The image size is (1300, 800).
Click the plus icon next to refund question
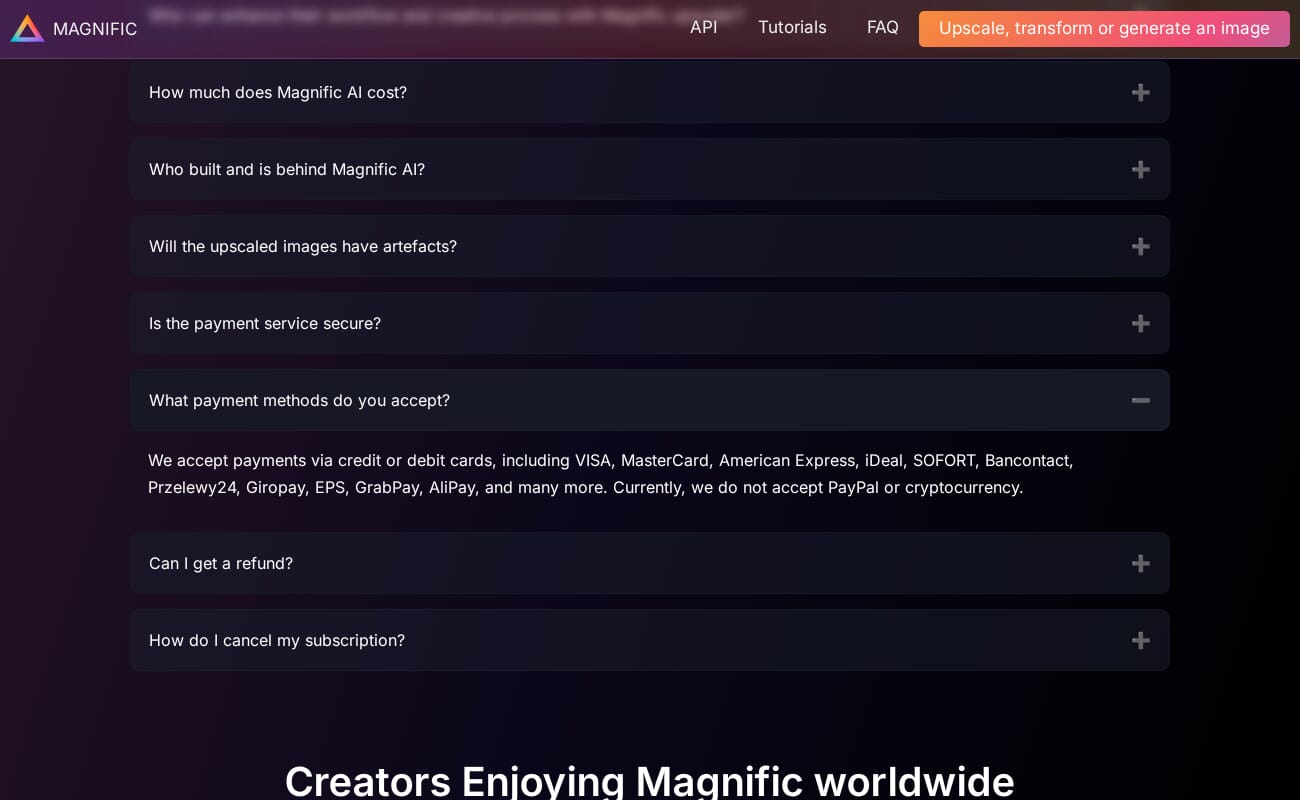pyautogui.click(x=1140, y=563)
